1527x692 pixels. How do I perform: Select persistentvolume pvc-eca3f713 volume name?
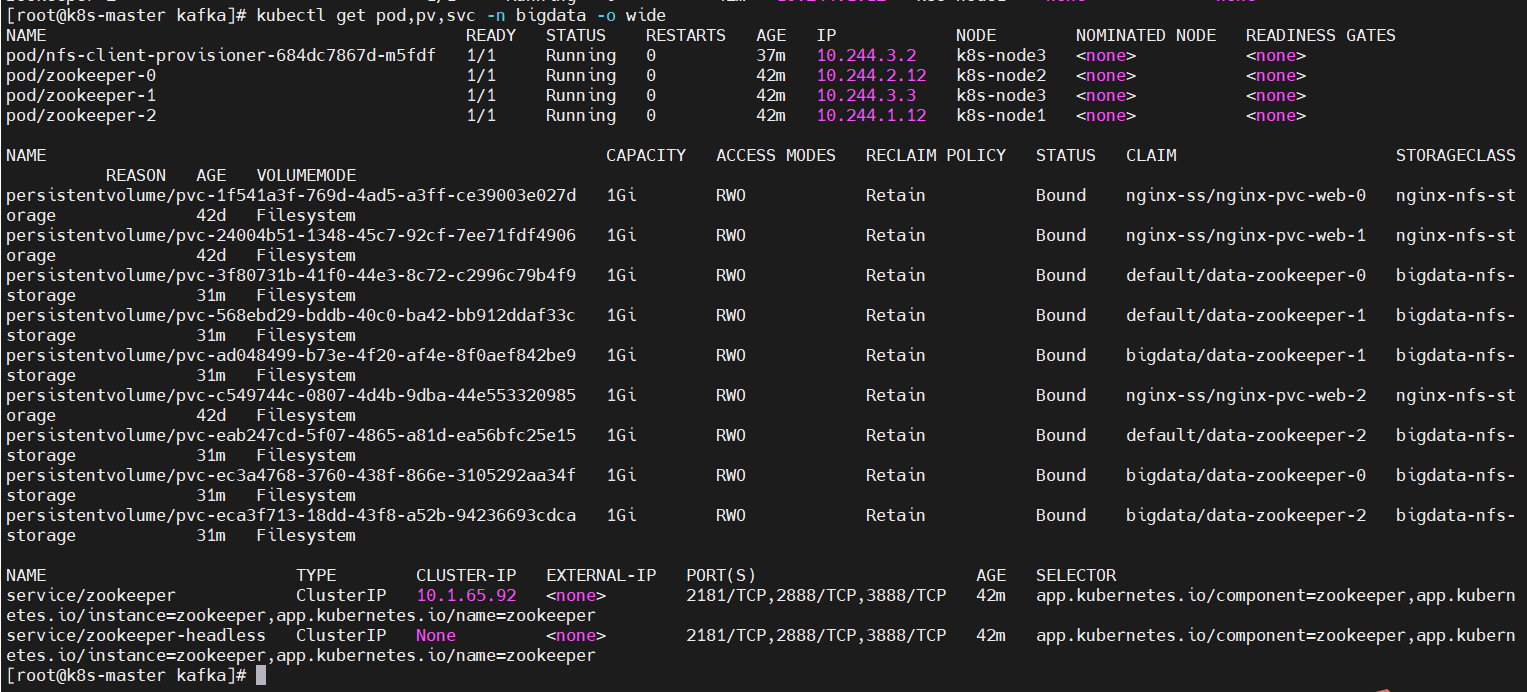290,516
